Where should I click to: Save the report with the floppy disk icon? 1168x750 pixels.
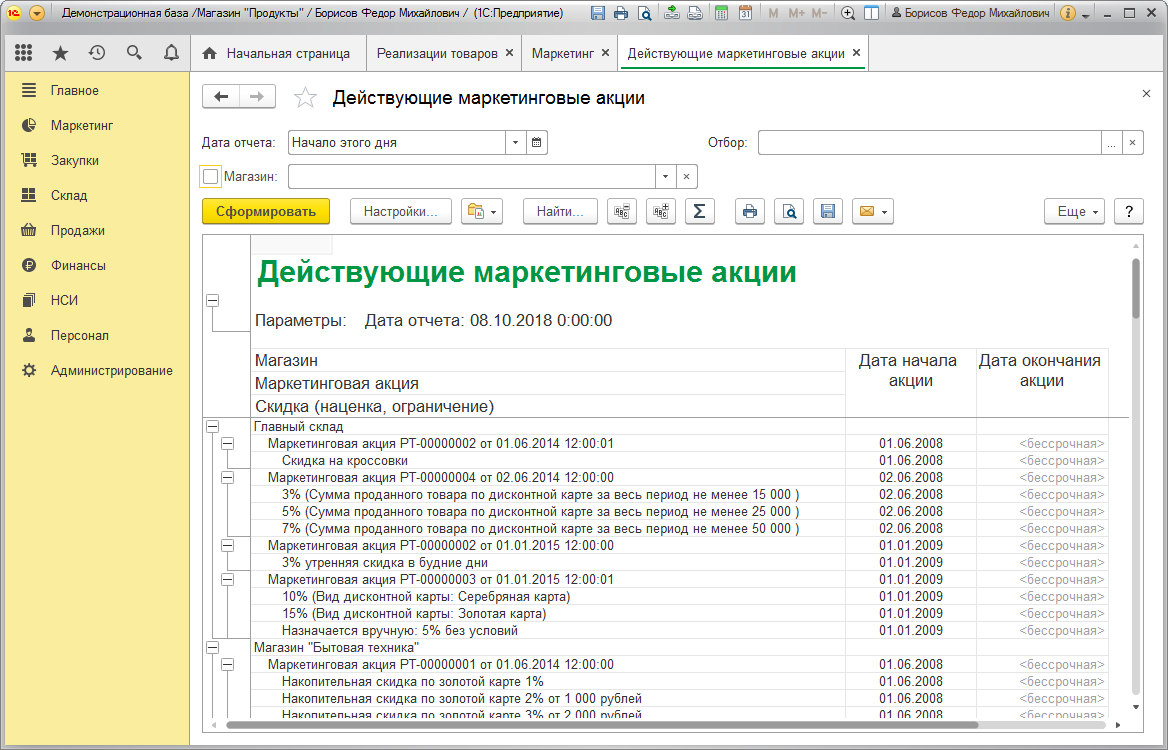coord(828,212)
